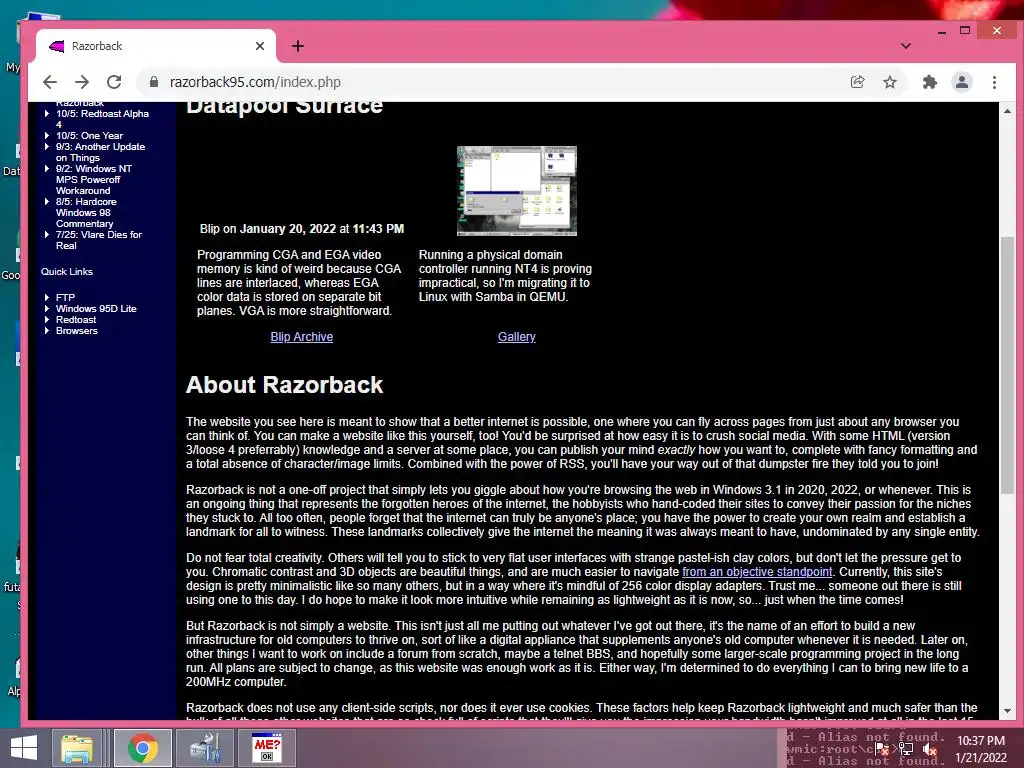The height and width of the screenshot is (768, 1024).
Task: Bookmark this page with the star icon
Action: click(889, 82)
